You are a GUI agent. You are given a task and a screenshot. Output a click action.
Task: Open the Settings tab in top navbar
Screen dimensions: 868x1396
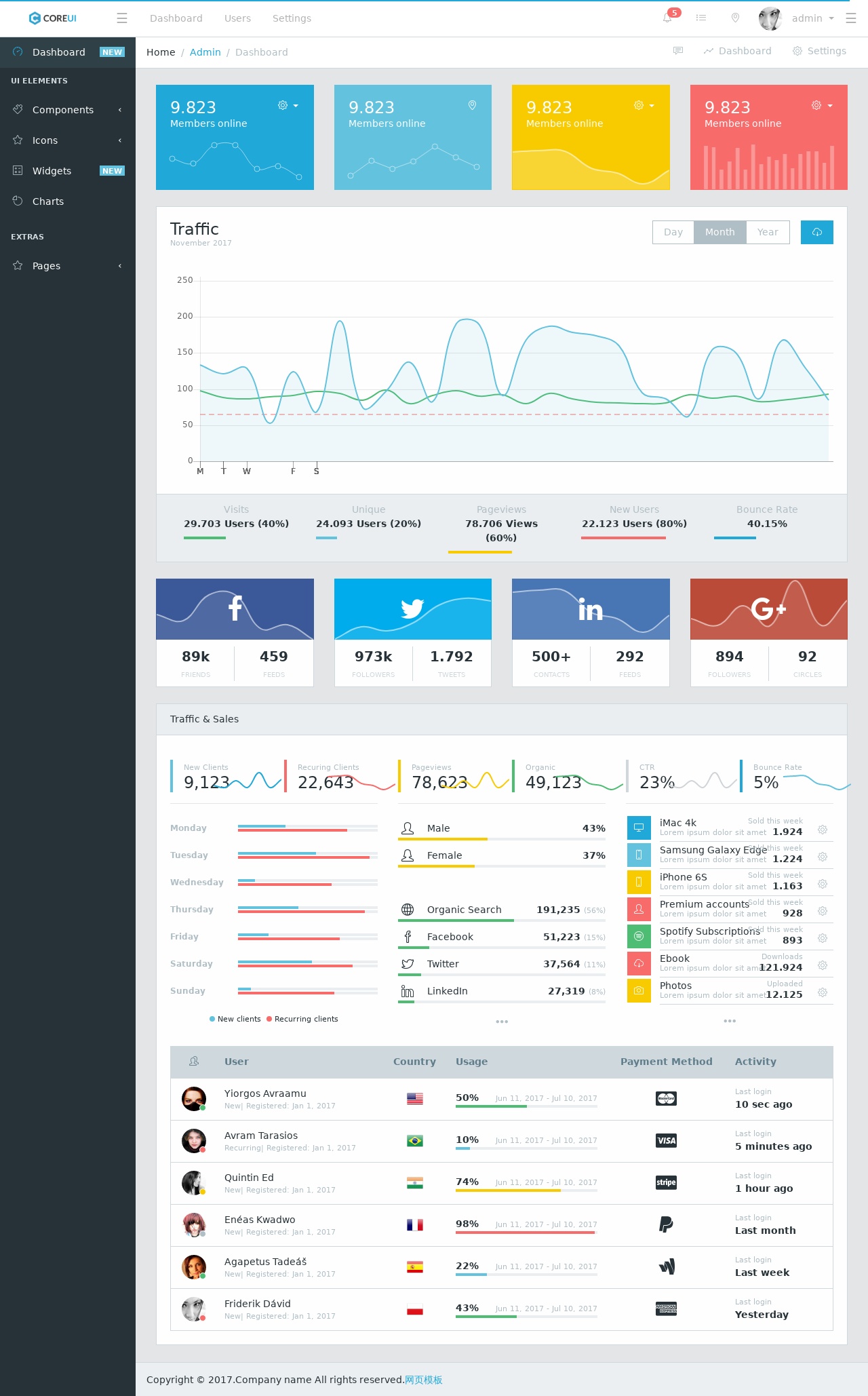pos(292,18)
